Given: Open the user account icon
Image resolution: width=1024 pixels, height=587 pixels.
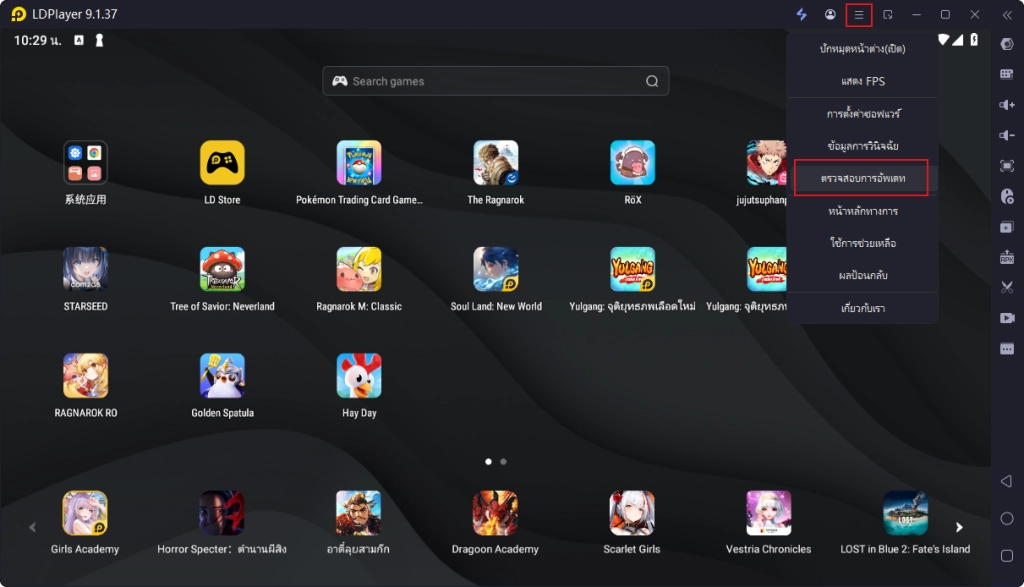Looking at the screenshot, I should [x=830, y=14].
